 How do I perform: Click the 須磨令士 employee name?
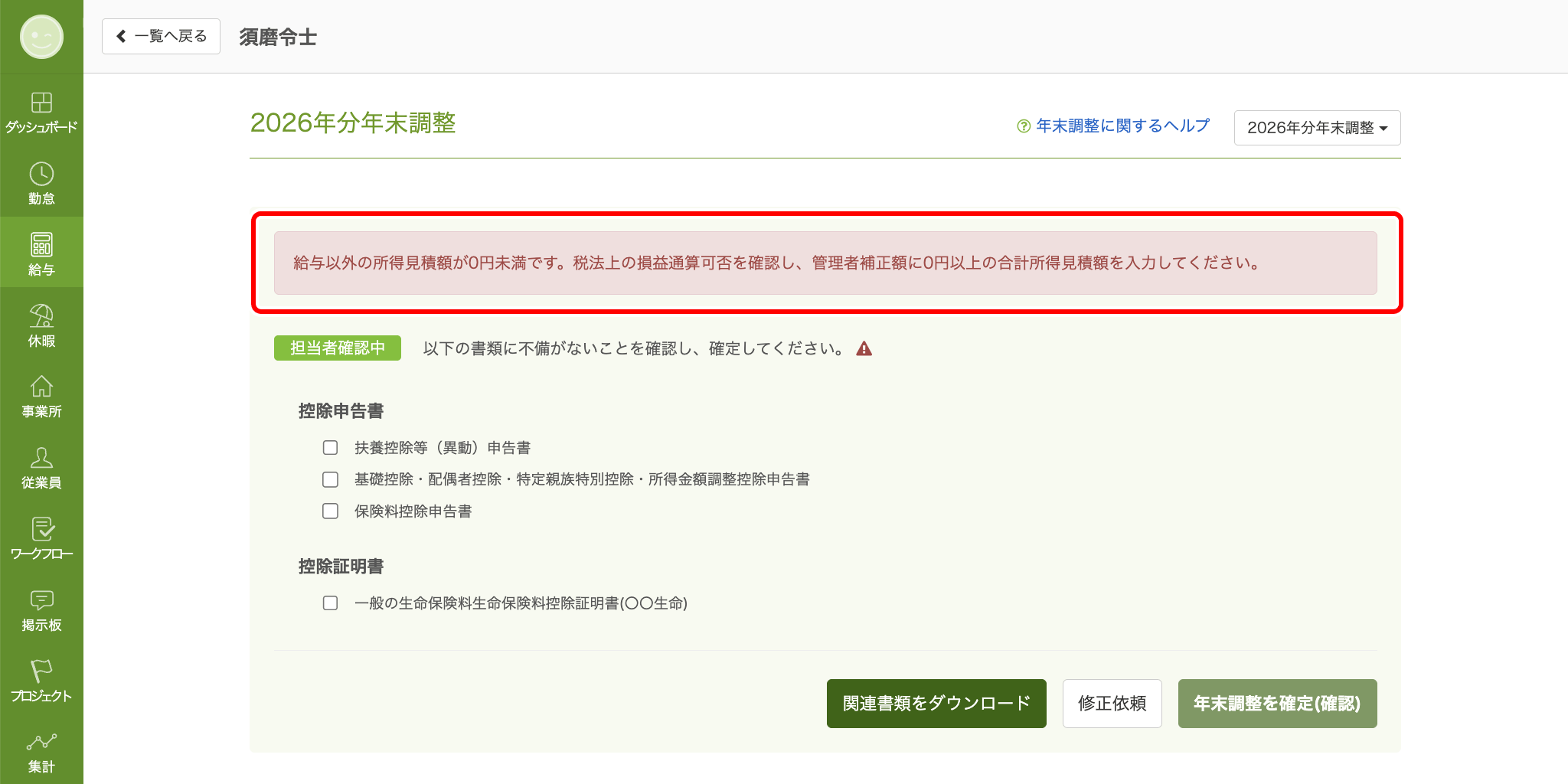pos(278,37)
